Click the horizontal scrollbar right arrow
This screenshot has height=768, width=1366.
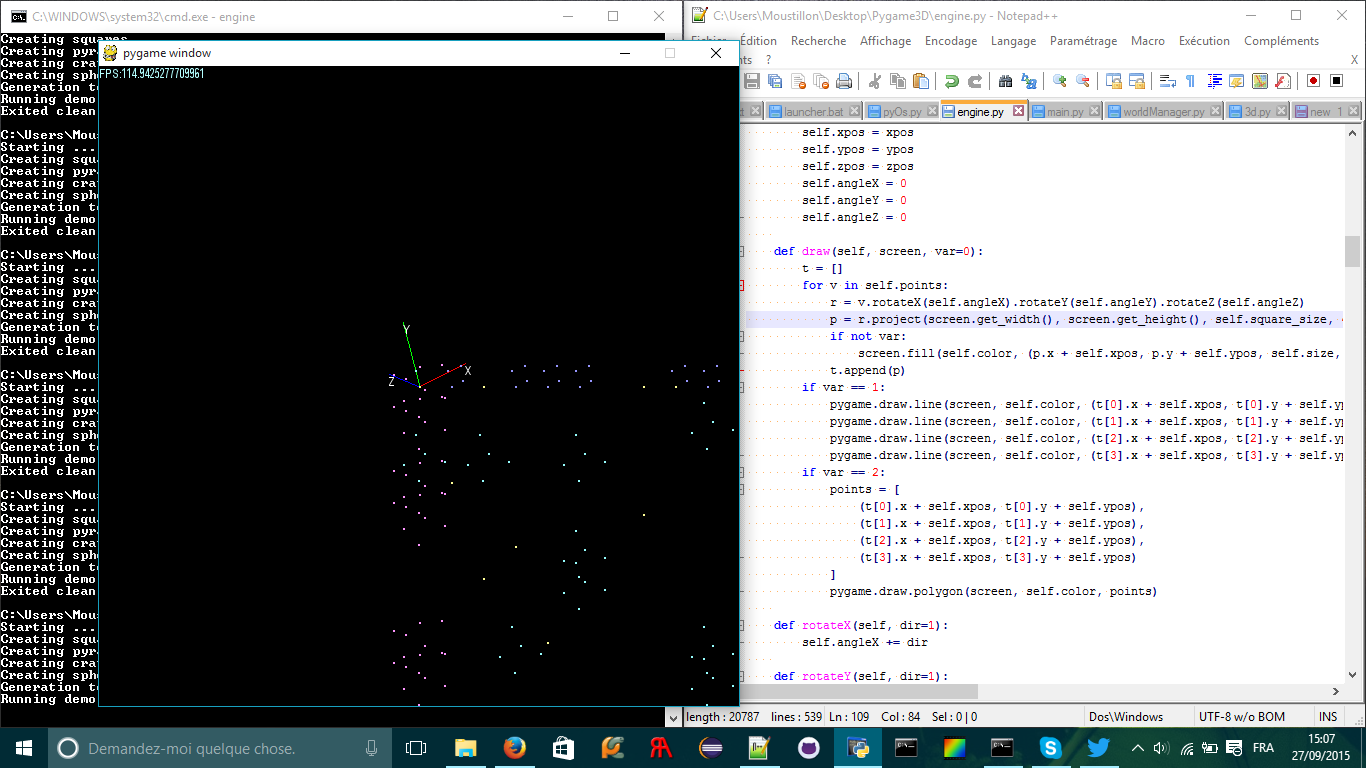(x=1336, y=692)
